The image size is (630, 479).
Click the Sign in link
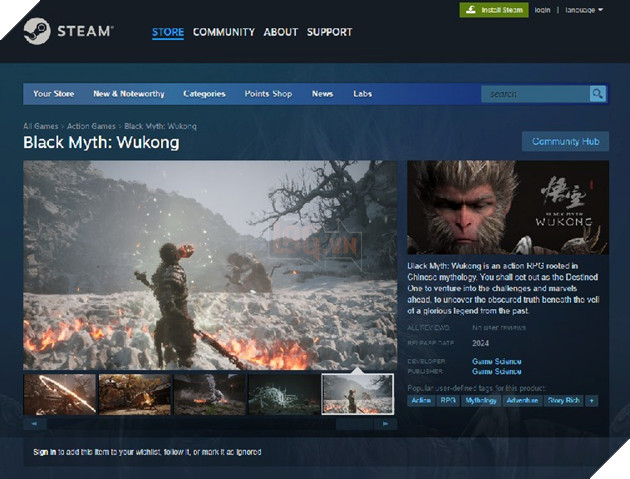[45, 452]
